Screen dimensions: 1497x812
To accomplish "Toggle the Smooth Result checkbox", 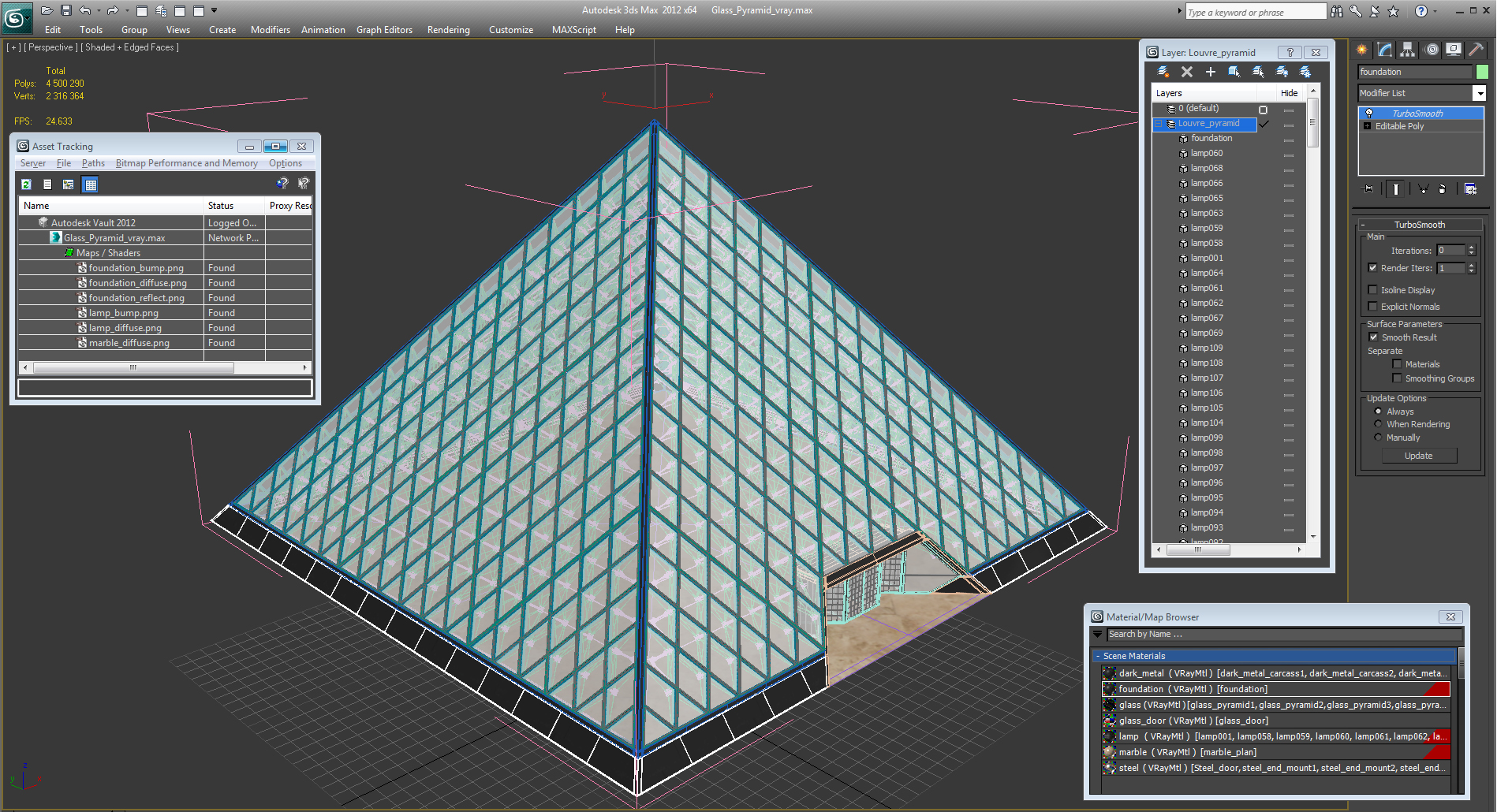I will (x=1373, y=337).
